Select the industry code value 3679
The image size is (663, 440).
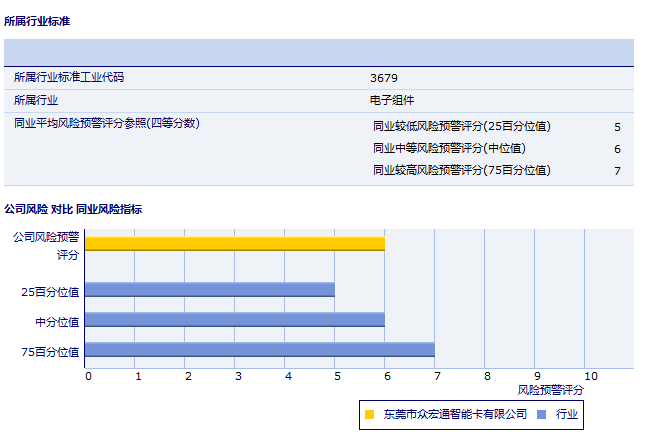384,77
